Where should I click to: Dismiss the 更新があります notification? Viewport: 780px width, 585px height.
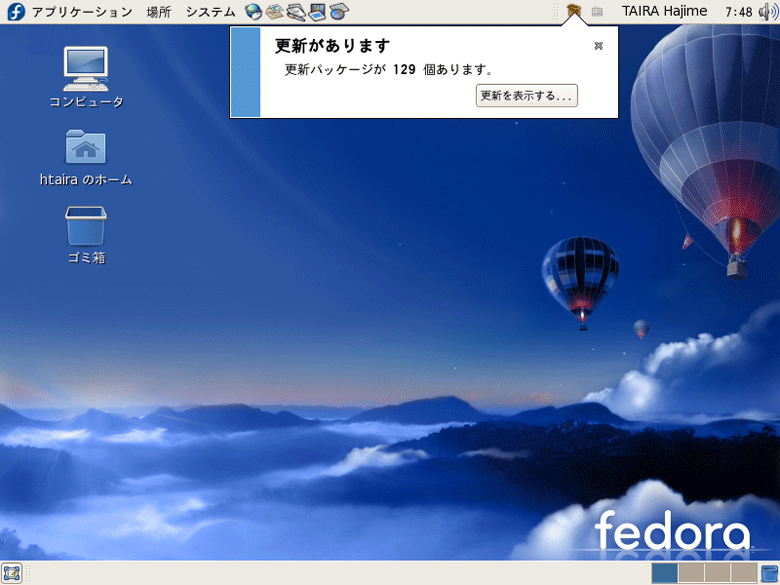[598, 46]
